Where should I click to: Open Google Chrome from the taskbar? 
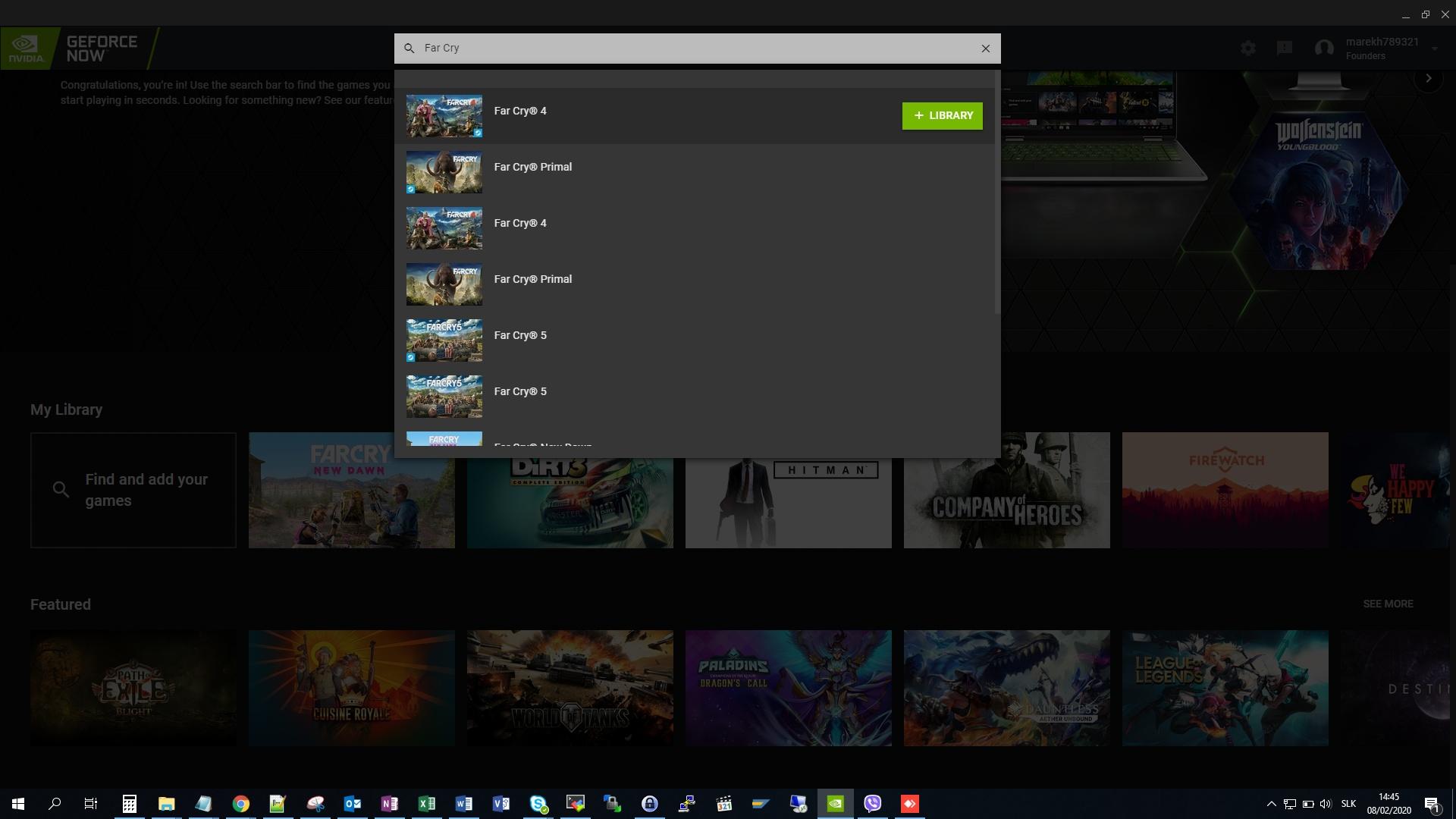point(241,804)
